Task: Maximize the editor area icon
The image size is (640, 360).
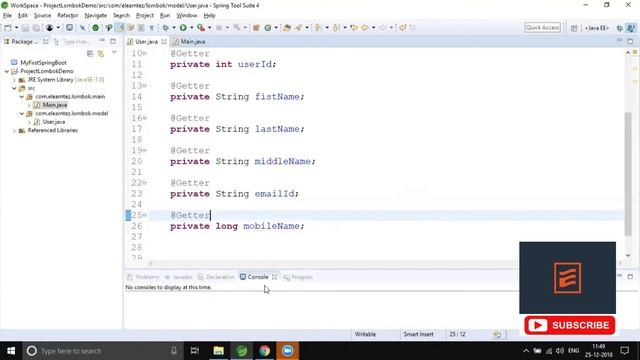Action: (x=630, y=41)
